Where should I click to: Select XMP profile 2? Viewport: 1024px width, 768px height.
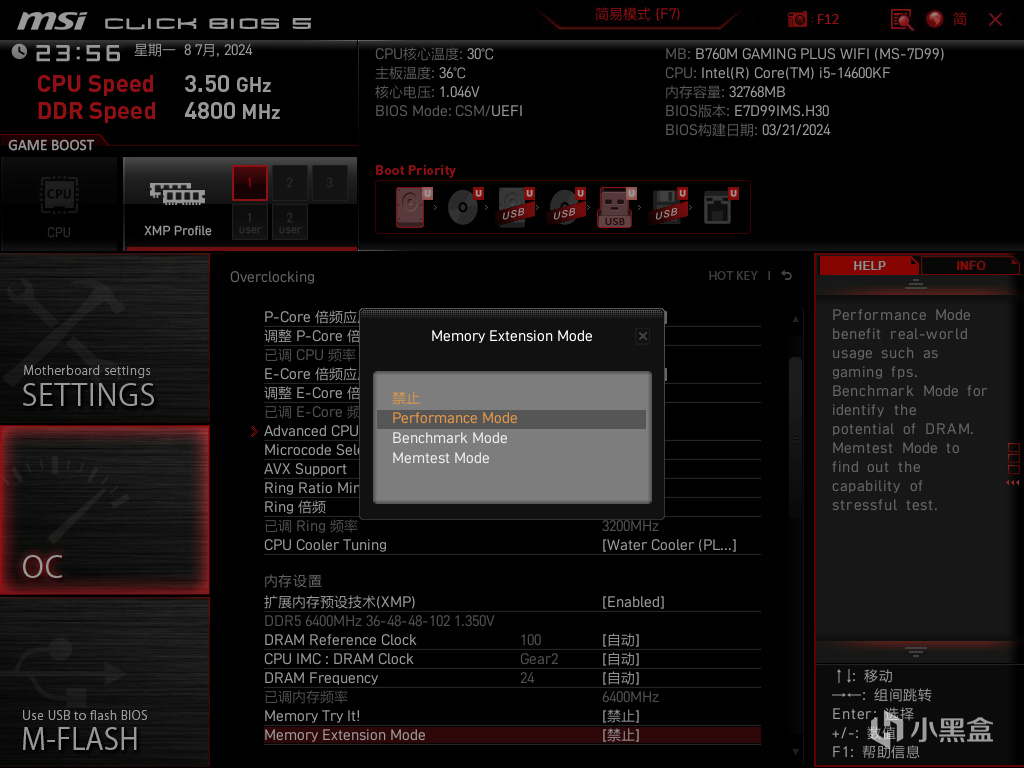289,183
